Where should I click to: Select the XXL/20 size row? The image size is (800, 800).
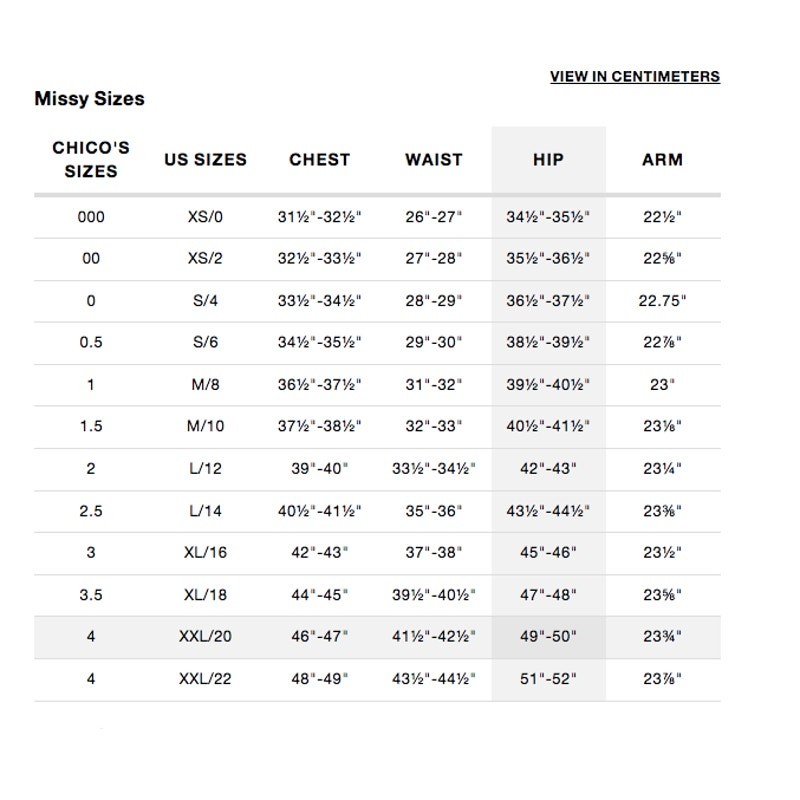pyautogui.click(x=377, y=637)
